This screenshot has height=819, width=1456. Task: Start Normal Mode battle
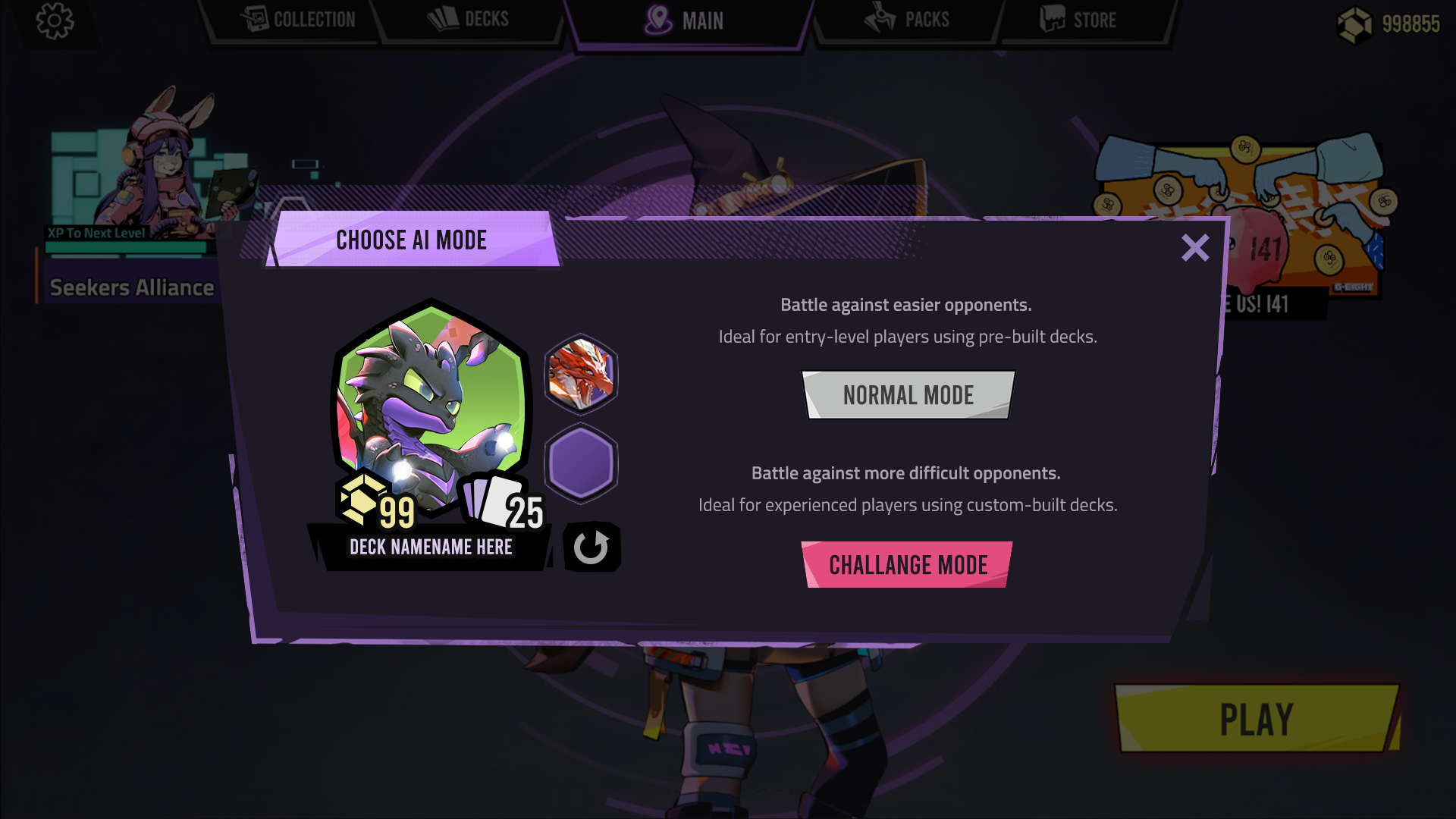(x=908, y=395)
